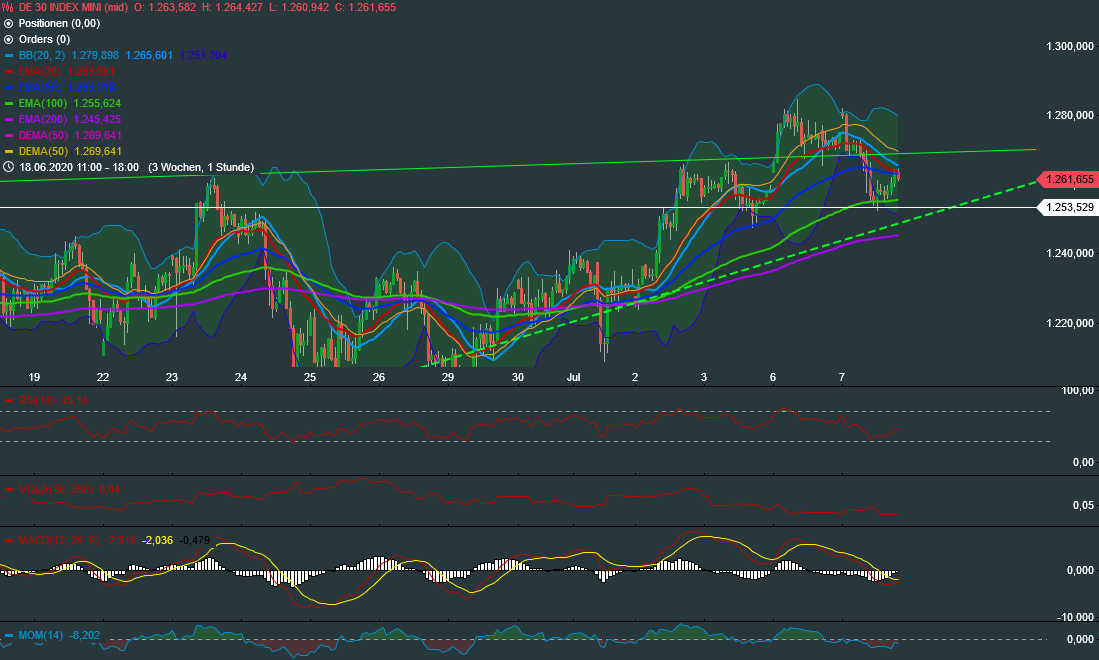The height and width of the screenshot is (660, 1099).
Task: Click the EMA(200) value 1.245,425
Action: pyautogui.click(x=97, y=119)
